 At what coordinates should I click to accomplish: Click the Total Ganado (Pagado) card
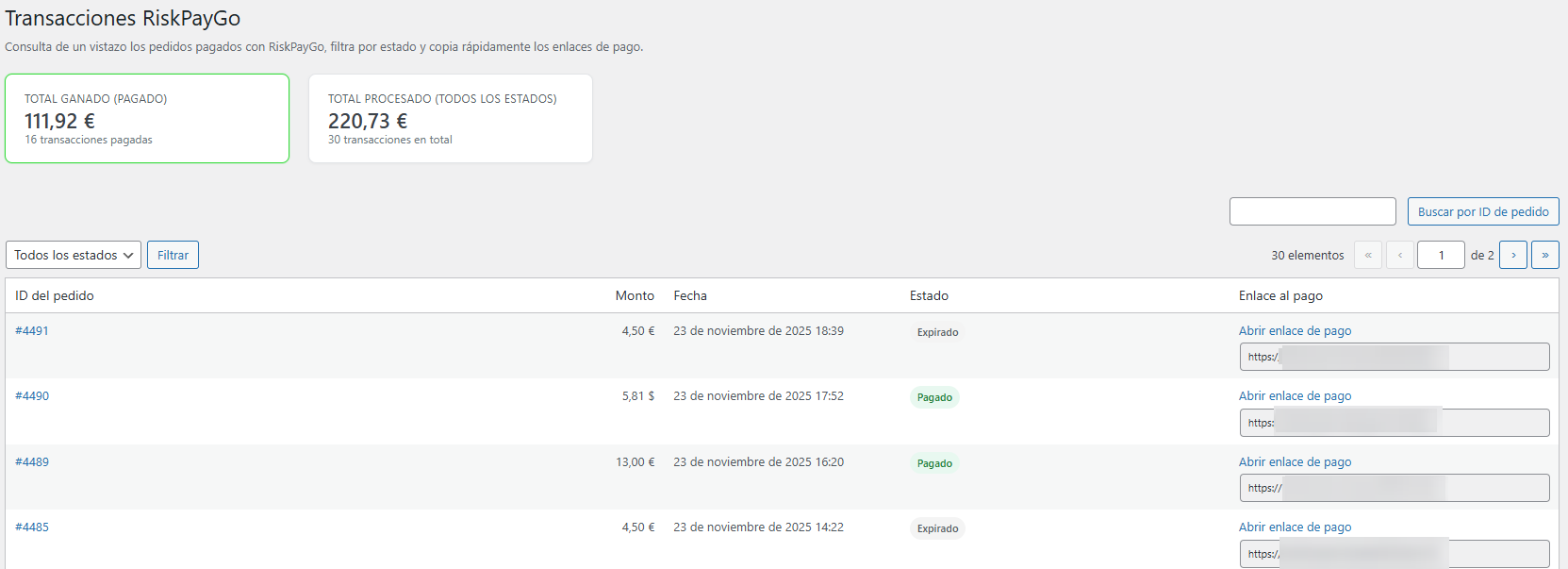pos(147,119)
